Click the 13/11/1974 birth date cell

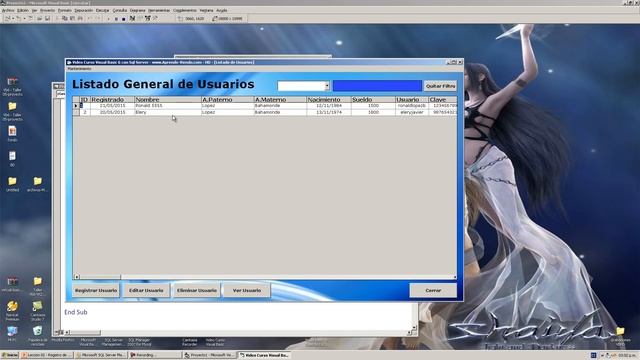(x=329, y=112)
